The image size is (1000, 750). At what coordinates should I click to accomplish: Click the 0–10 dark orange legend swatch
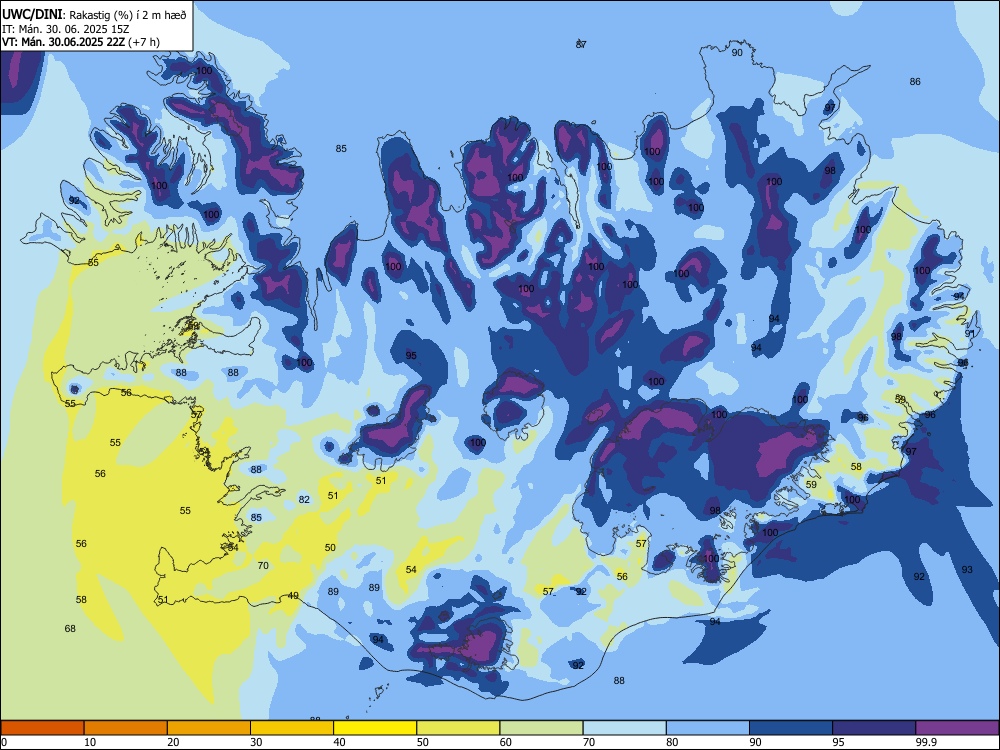tap(42, 728)
